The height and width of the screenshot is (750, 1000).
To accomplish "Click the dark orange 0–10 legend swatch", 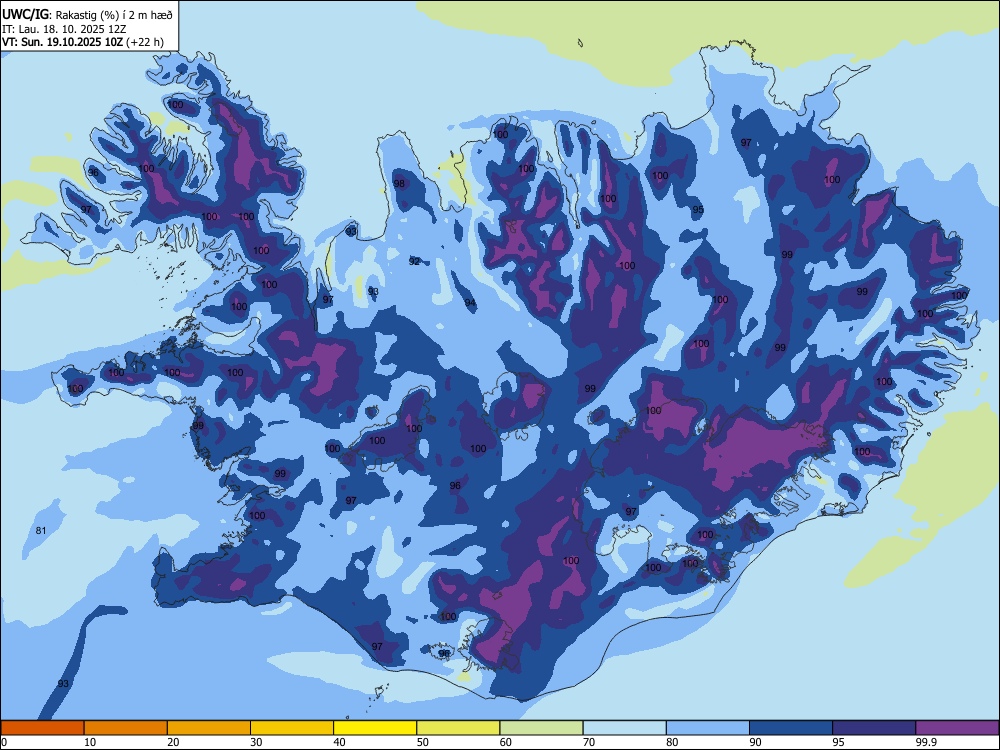I will point(42,728).
